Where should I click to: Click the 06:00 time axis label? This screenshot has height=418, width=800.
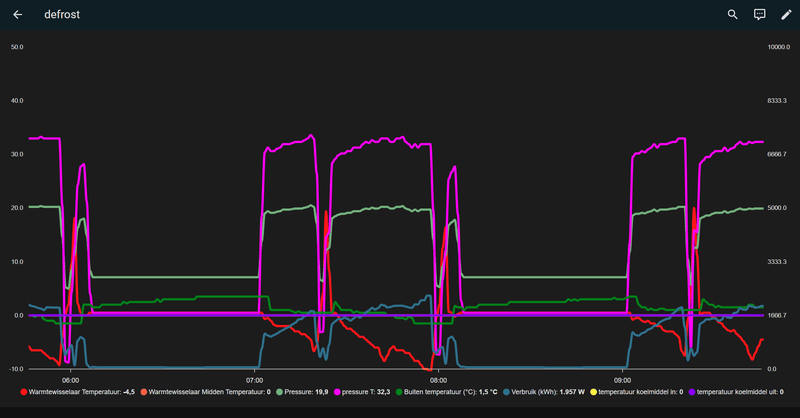coord(70,380)
